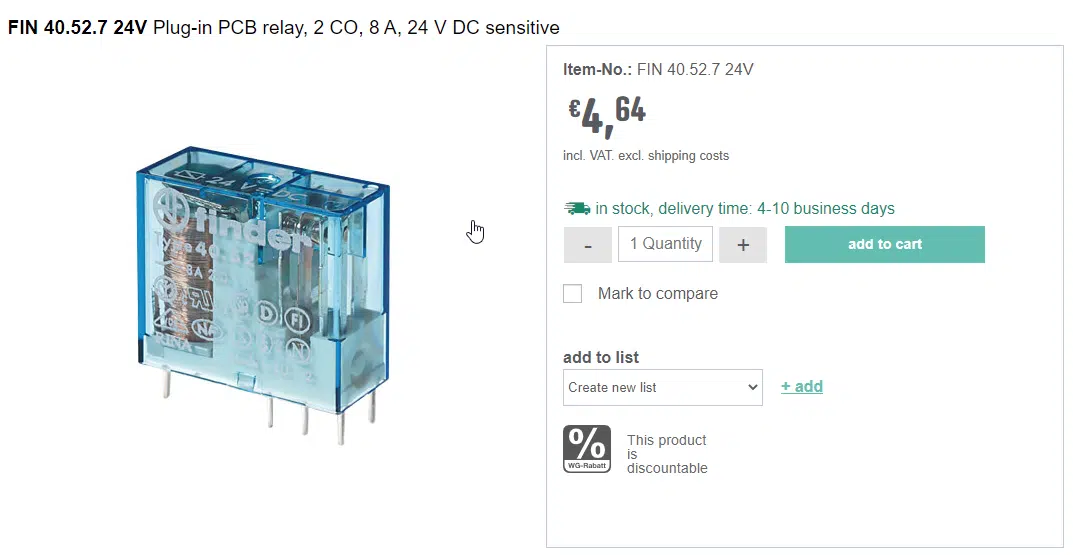Click the "+ add" list link
Image resolution: width=1073 pixels, height=555 pixels.
click(x=801, y=387)
